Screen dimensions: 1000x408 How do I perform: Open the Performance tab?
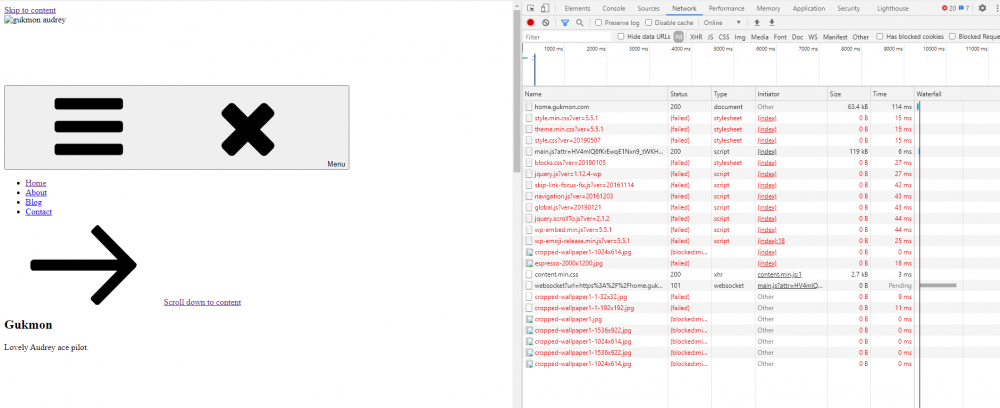click(x=726, y=8)
